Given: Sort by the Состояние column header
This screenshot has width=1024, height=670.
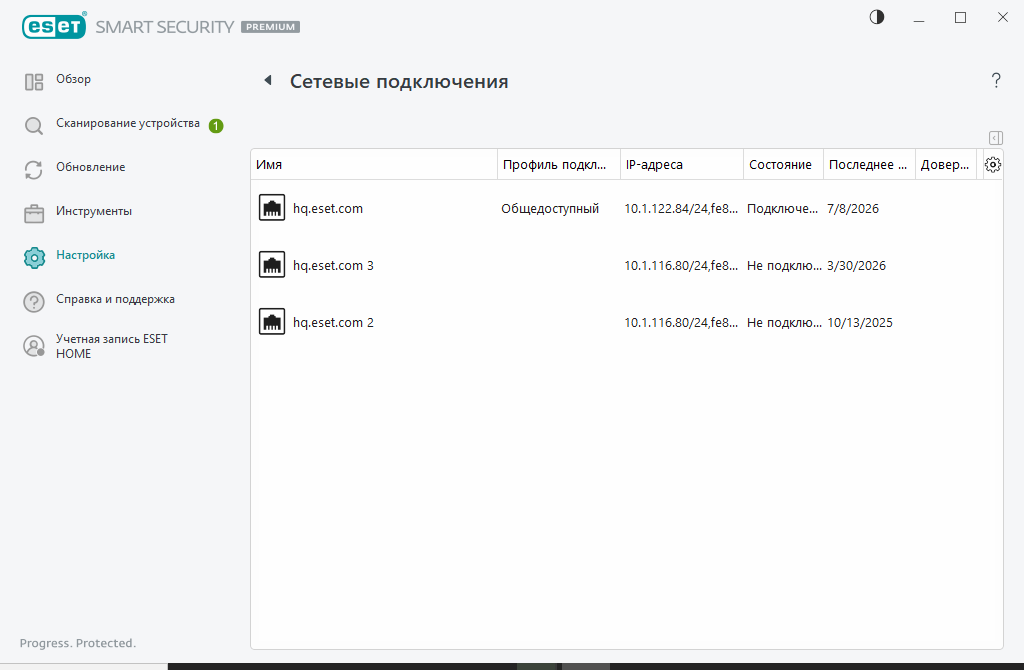Looking at the screenshot, I should [783, 165].
